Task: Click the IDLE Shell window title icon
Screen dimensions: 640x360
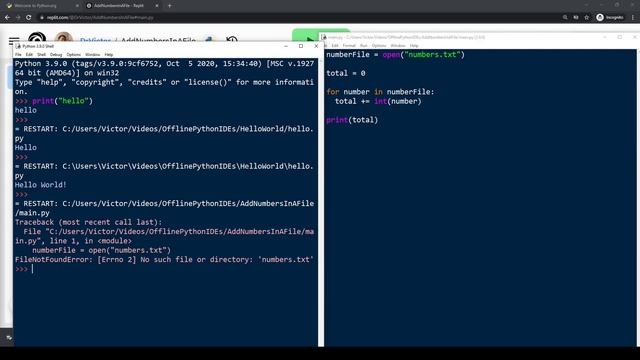Action: (x=18, y=46)
